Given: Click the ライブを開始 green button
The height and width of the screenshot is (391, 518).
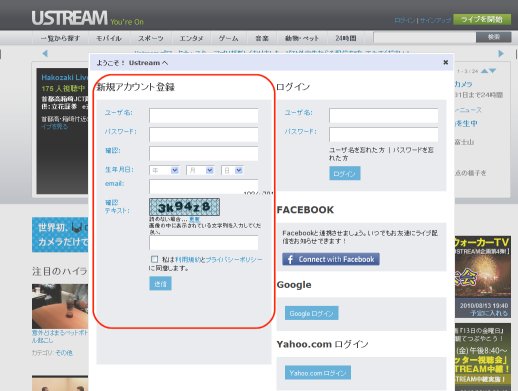Looking at the screenshot, I should click(482, 19).
